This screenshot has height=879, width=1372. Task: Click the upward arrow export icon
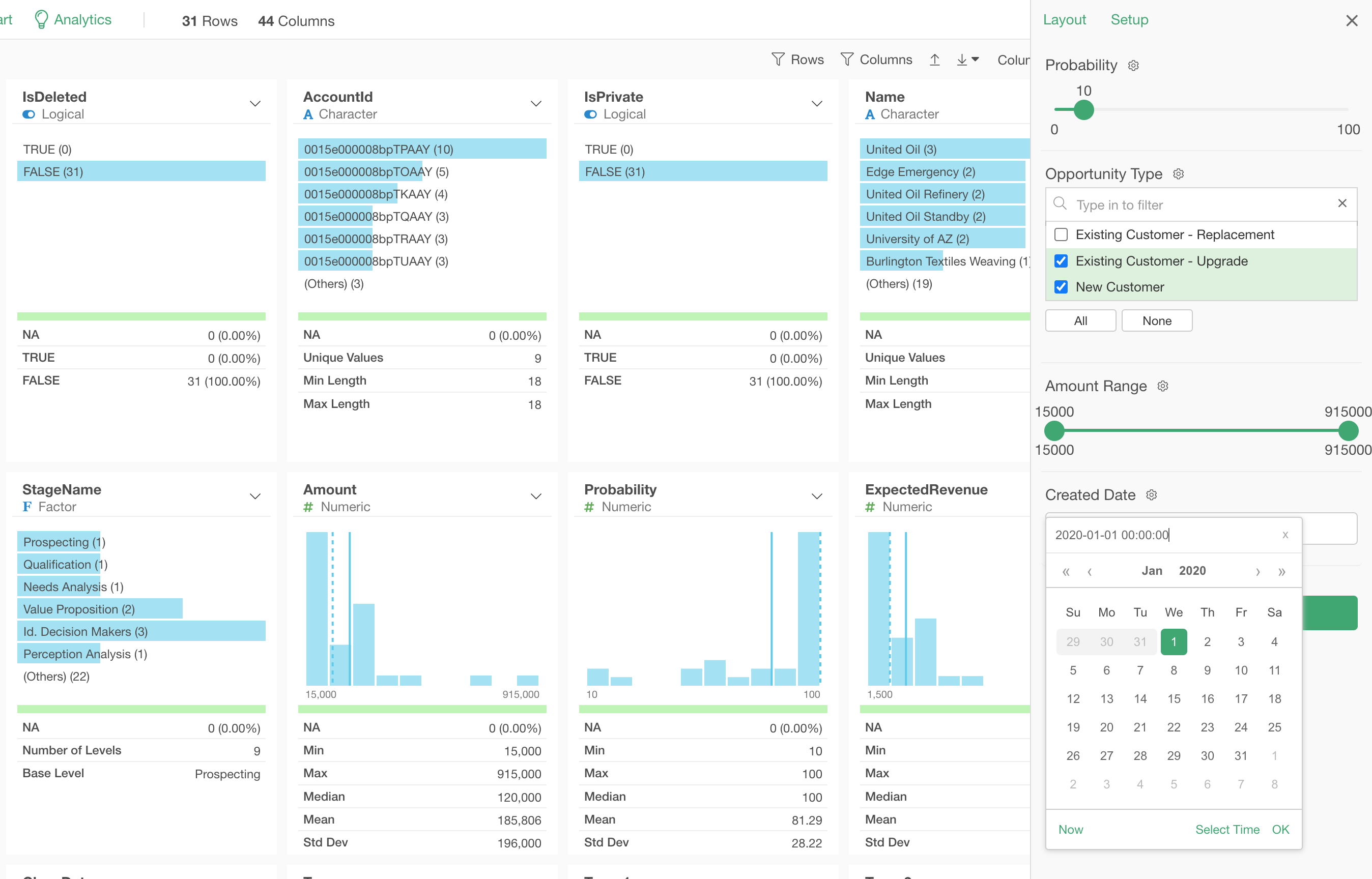click(x=935, y=60)
